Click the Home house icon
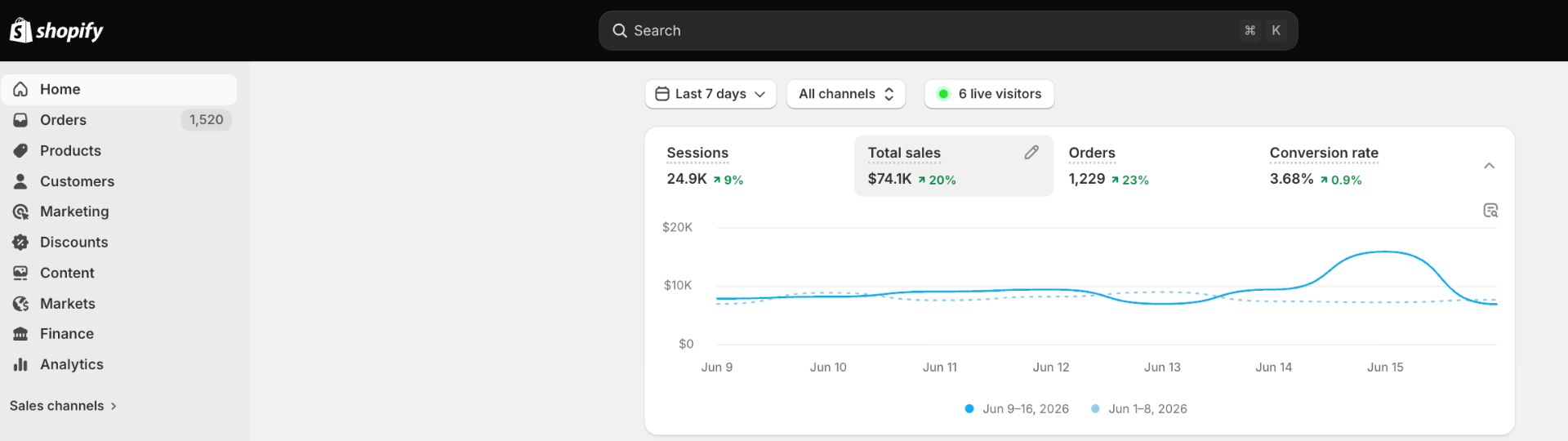The height and width of the screenshot is (441, 1568). pos(20,89)
